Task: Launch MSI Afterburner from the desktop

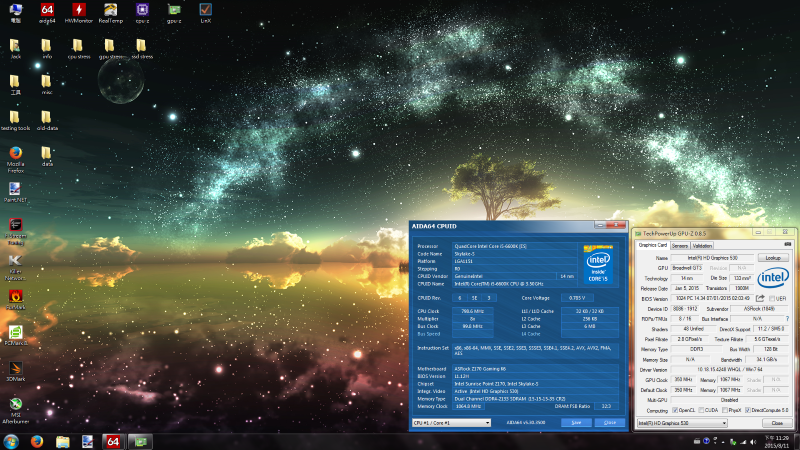Action: coord(15,405)
